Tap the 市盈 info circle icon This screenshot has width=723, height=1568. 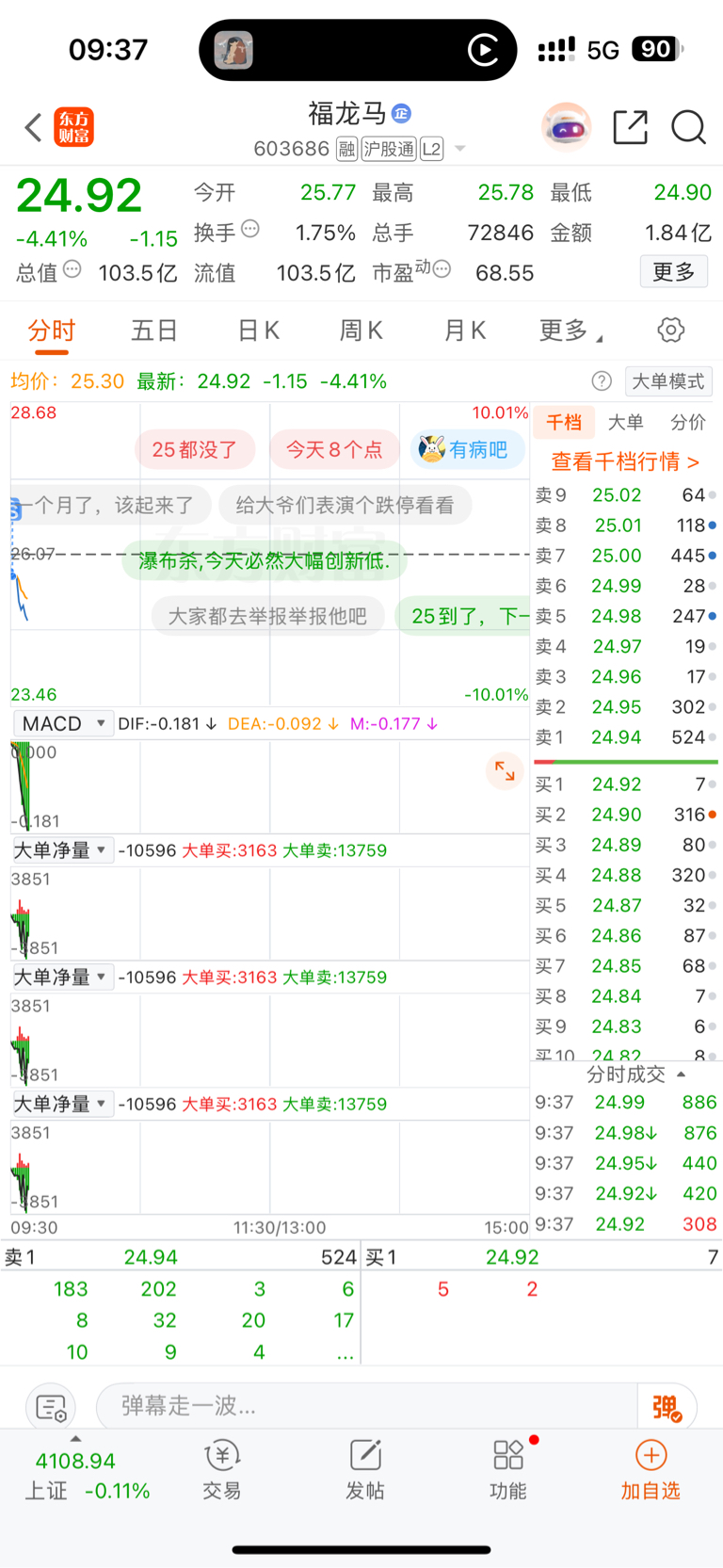point(442,269)
